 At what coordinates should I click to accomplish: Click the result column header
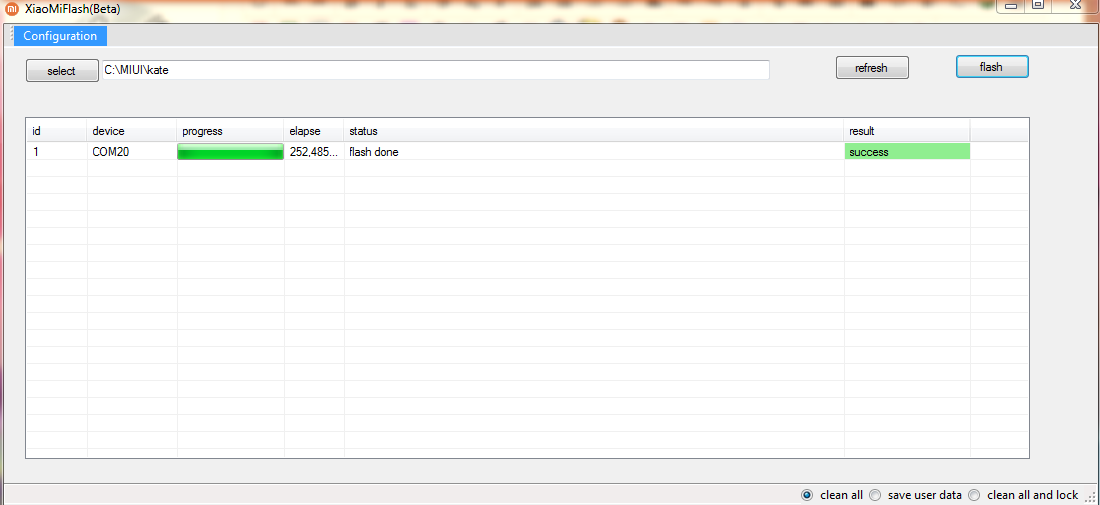(x=907, y=131)
